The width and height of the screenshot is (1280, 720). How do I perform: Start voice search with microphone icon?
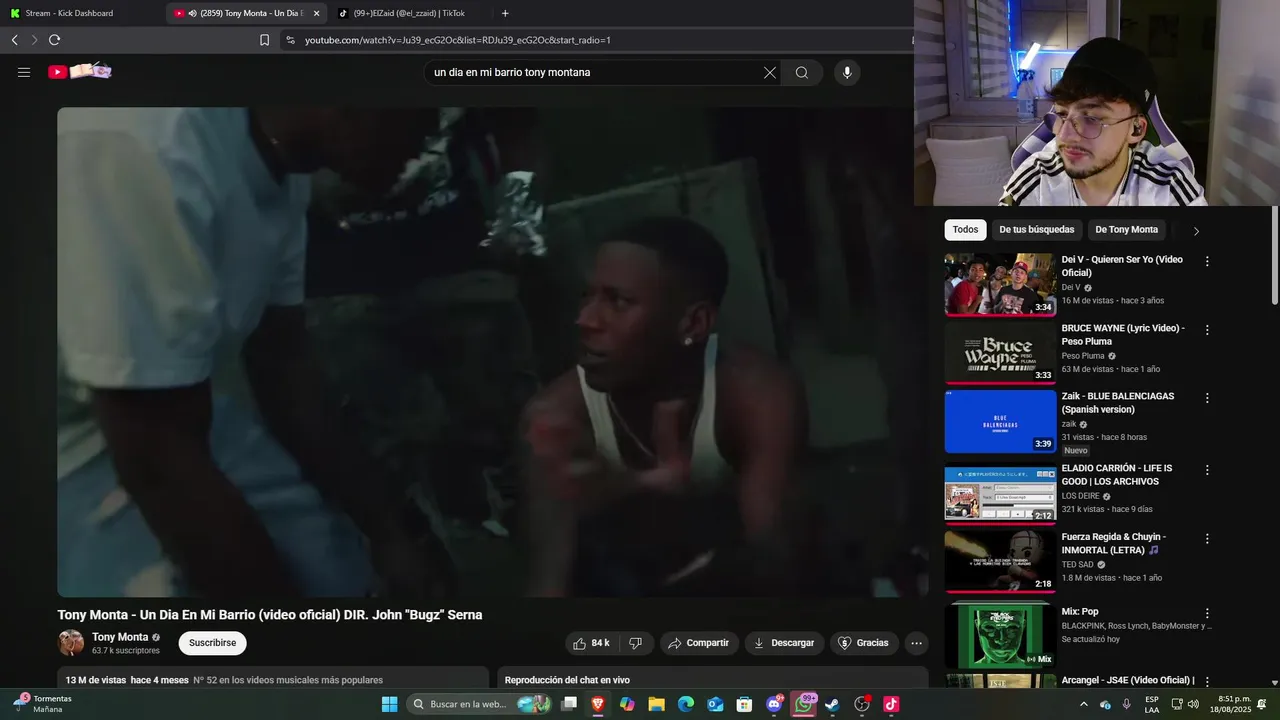(x=847, y=72)
